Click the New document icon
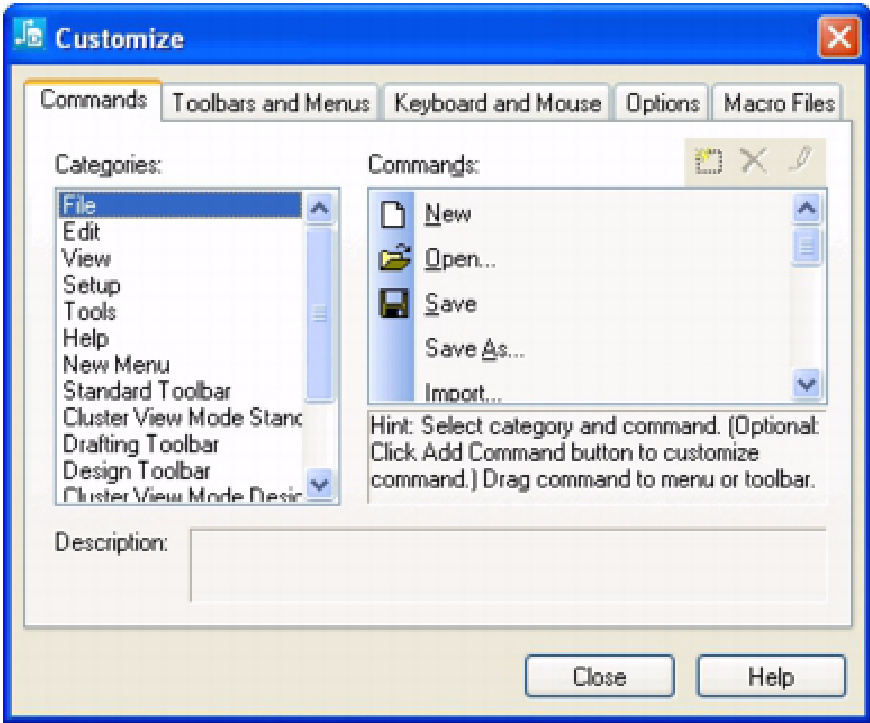This screenshot has width=870, height=723. point(393,214)
